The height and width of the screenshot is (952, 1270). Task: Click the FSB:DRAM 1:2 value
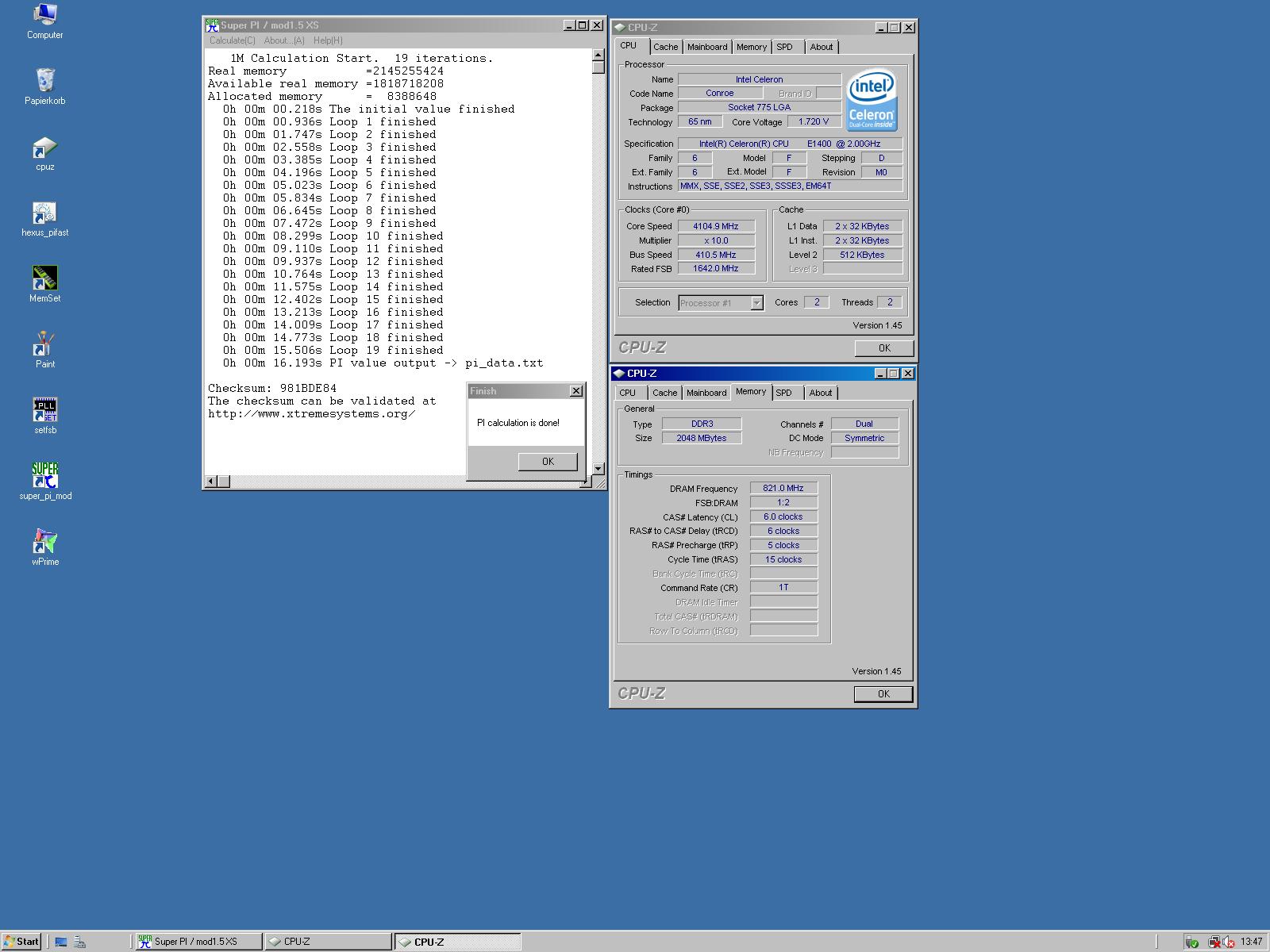(783, 503)
